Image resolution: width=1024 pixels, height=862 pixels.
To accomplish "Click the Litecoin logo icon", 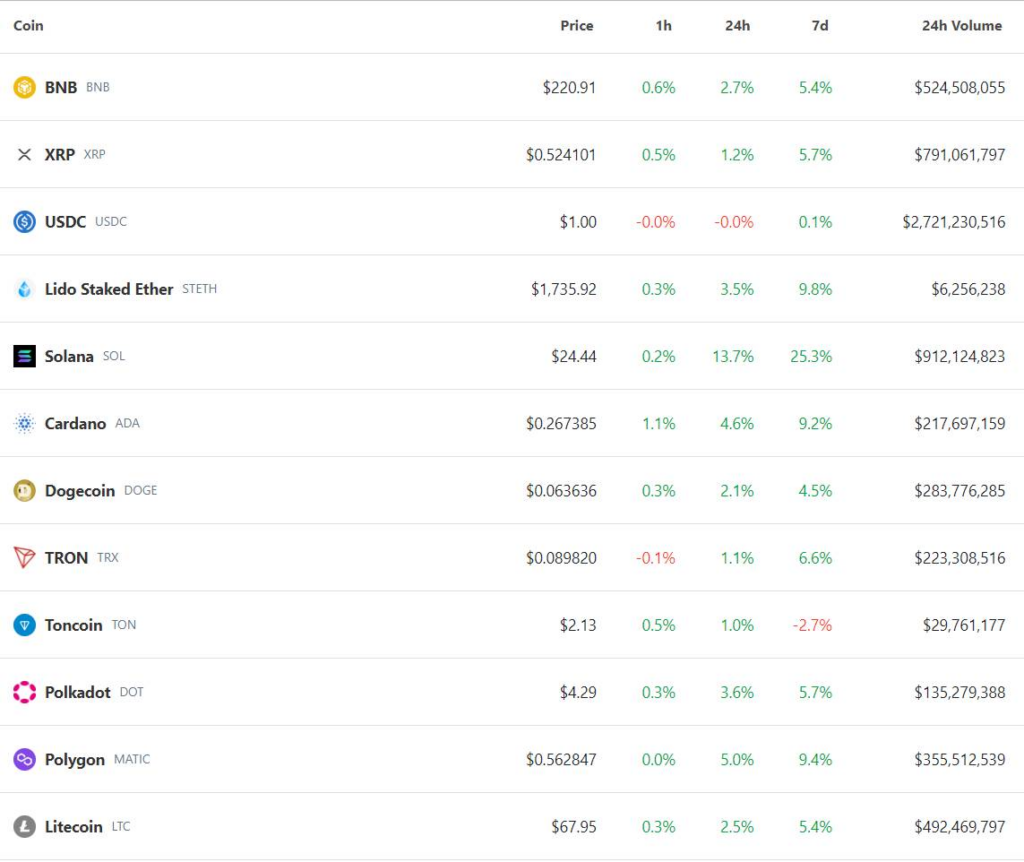I will pos(24,827).
